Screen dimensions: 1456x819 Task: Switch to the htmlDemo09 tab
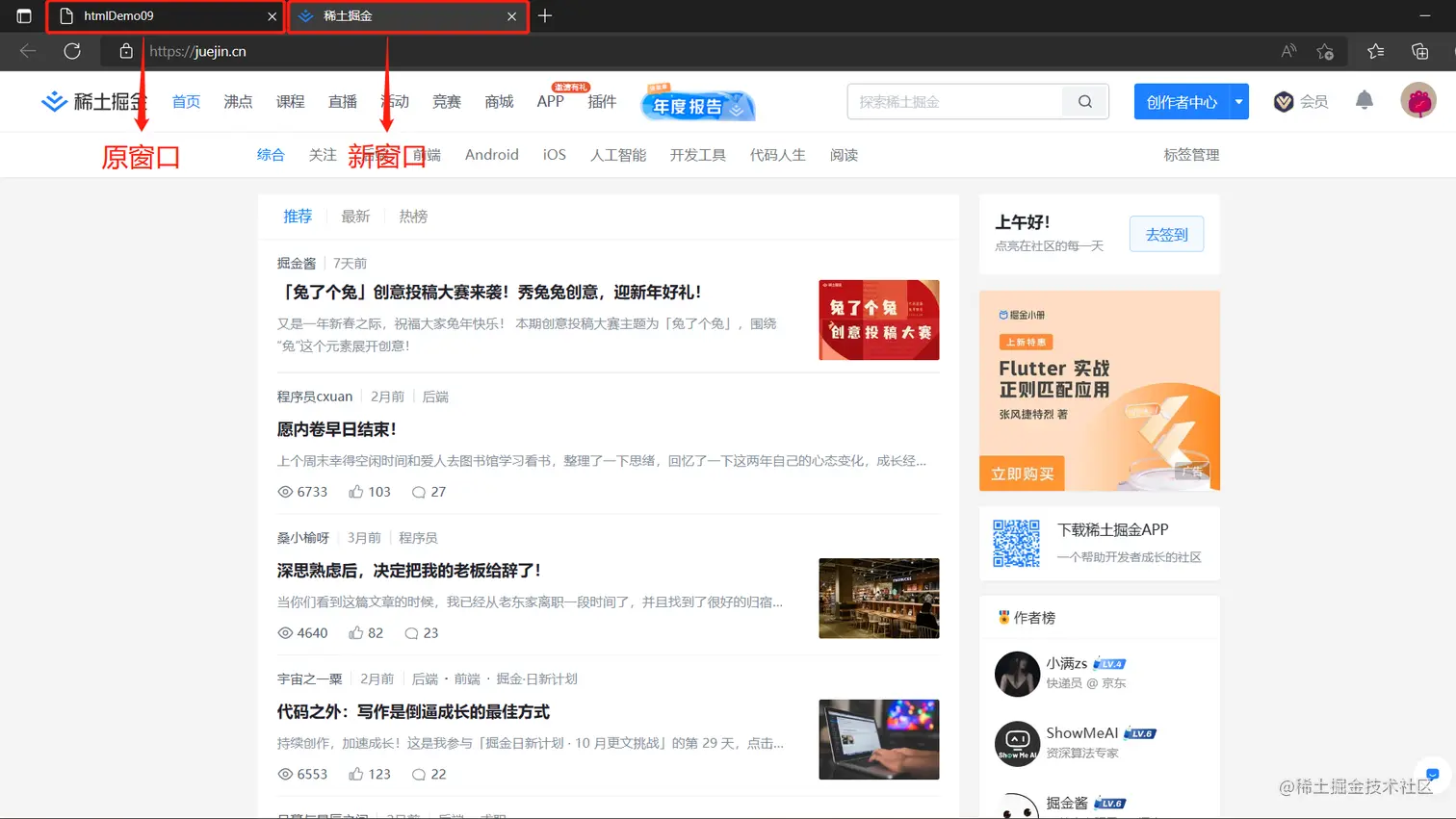(166, 16)
